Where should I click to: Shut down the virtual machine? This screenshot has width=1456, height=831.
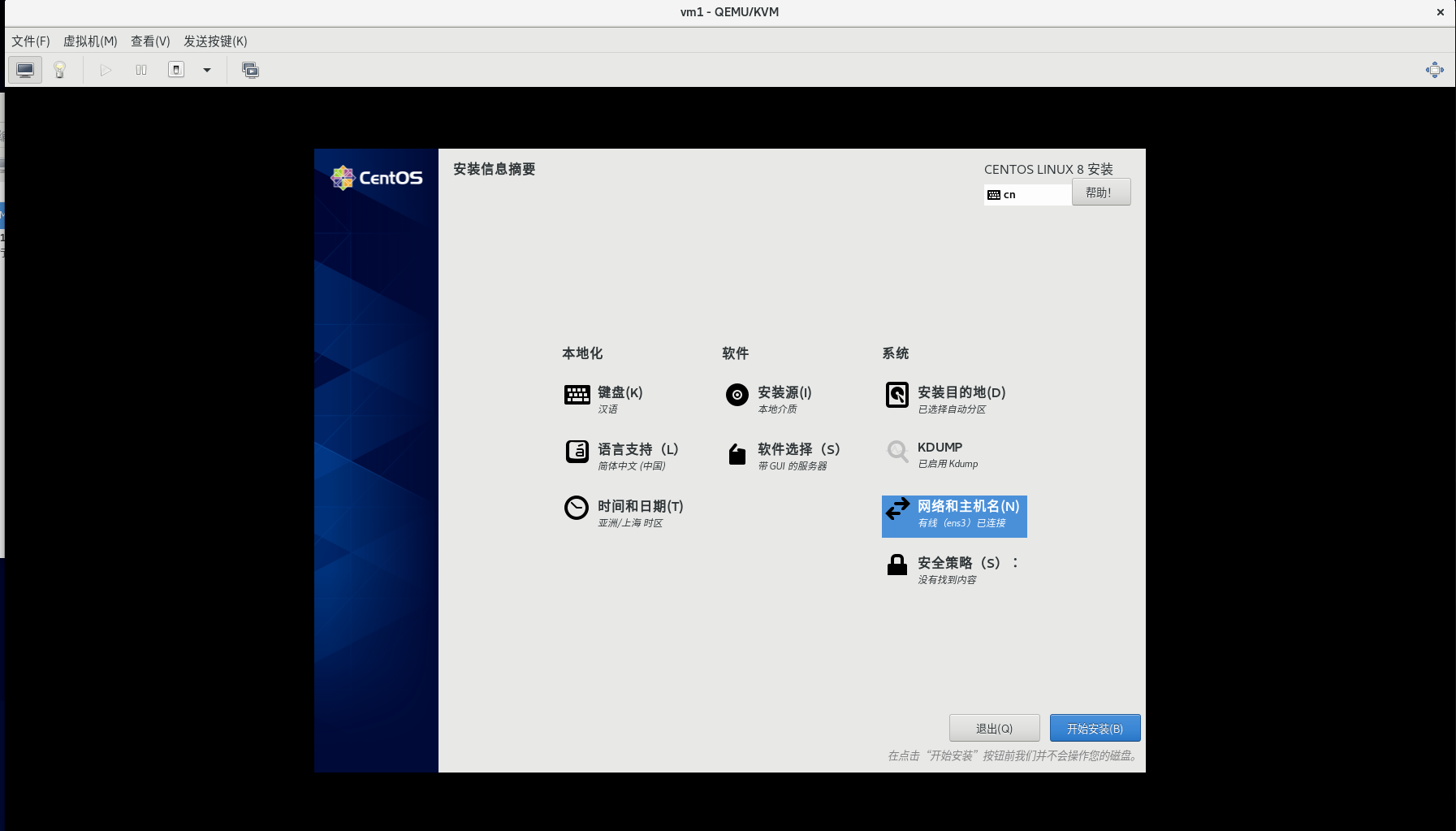point(176,70)
